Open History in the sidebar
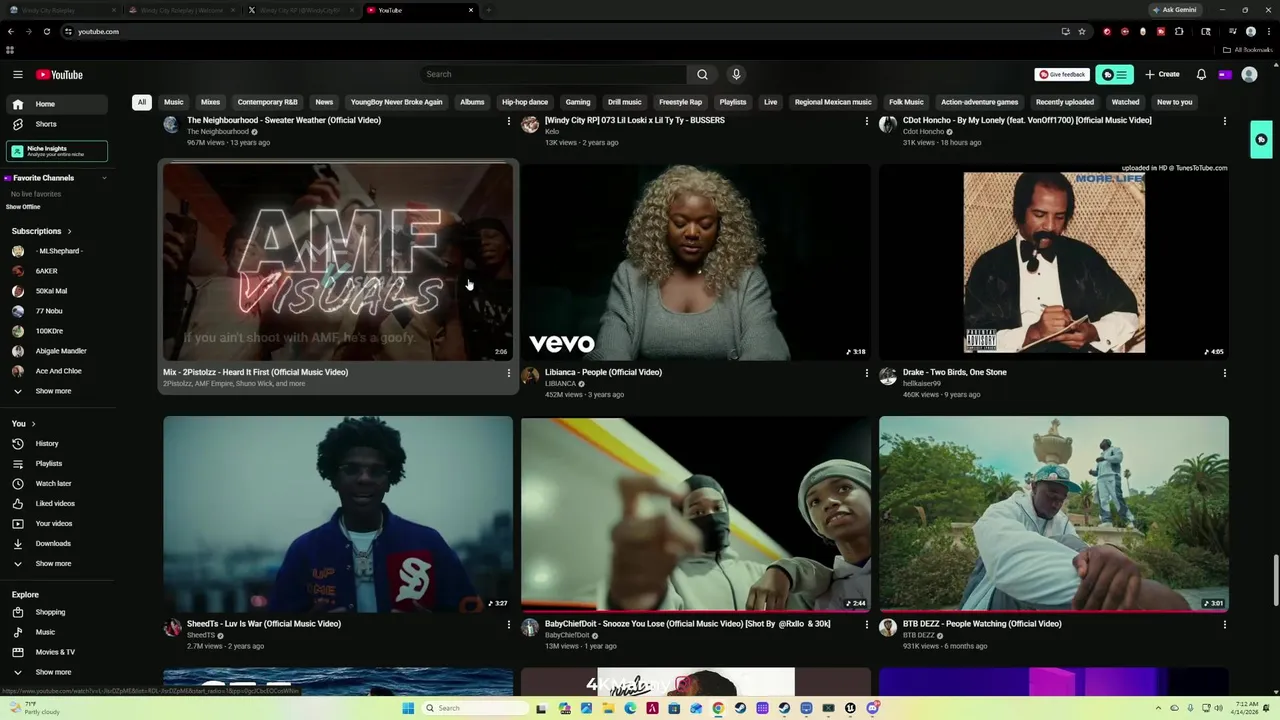The image size is (1280, 720). [56, 443]
